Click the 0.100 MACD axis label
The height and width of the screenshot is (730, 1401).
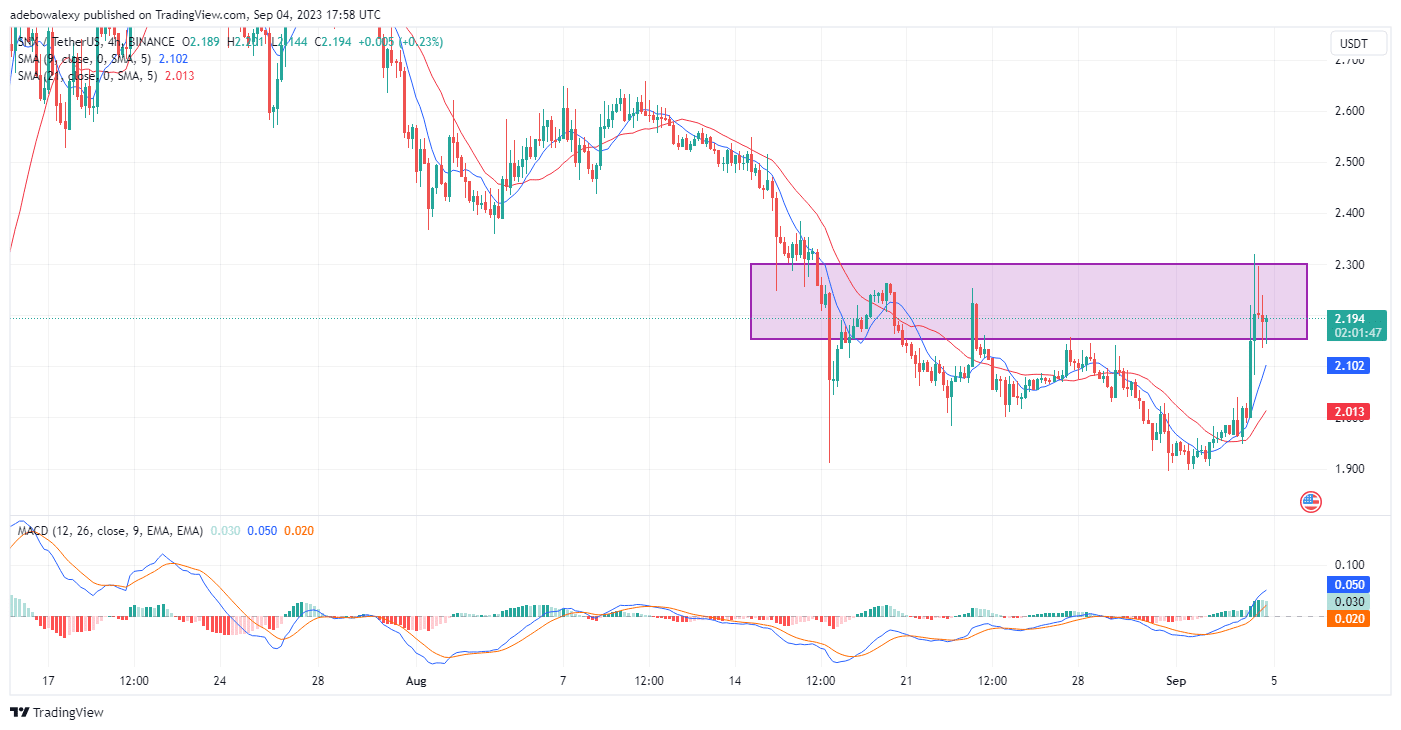(x=1348, y=565)
